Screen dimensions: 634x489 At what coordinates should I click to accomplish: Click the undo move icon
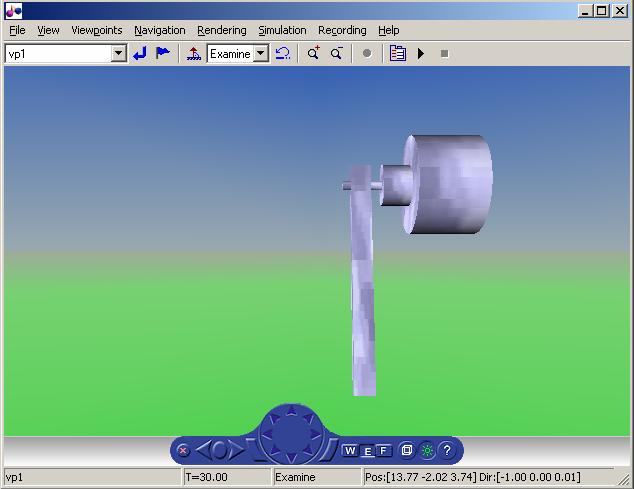click(283, 53)
